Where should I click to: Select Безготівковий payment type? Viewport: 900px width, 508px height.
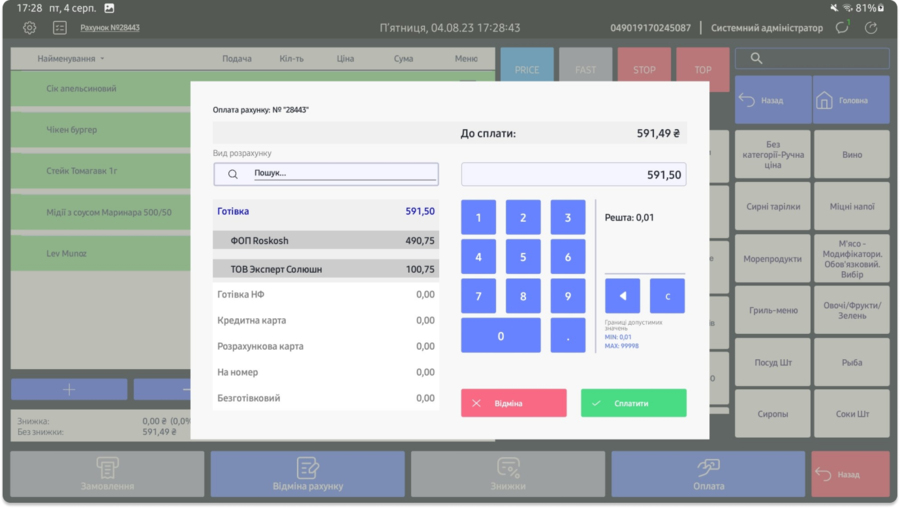tap(326, 398)
